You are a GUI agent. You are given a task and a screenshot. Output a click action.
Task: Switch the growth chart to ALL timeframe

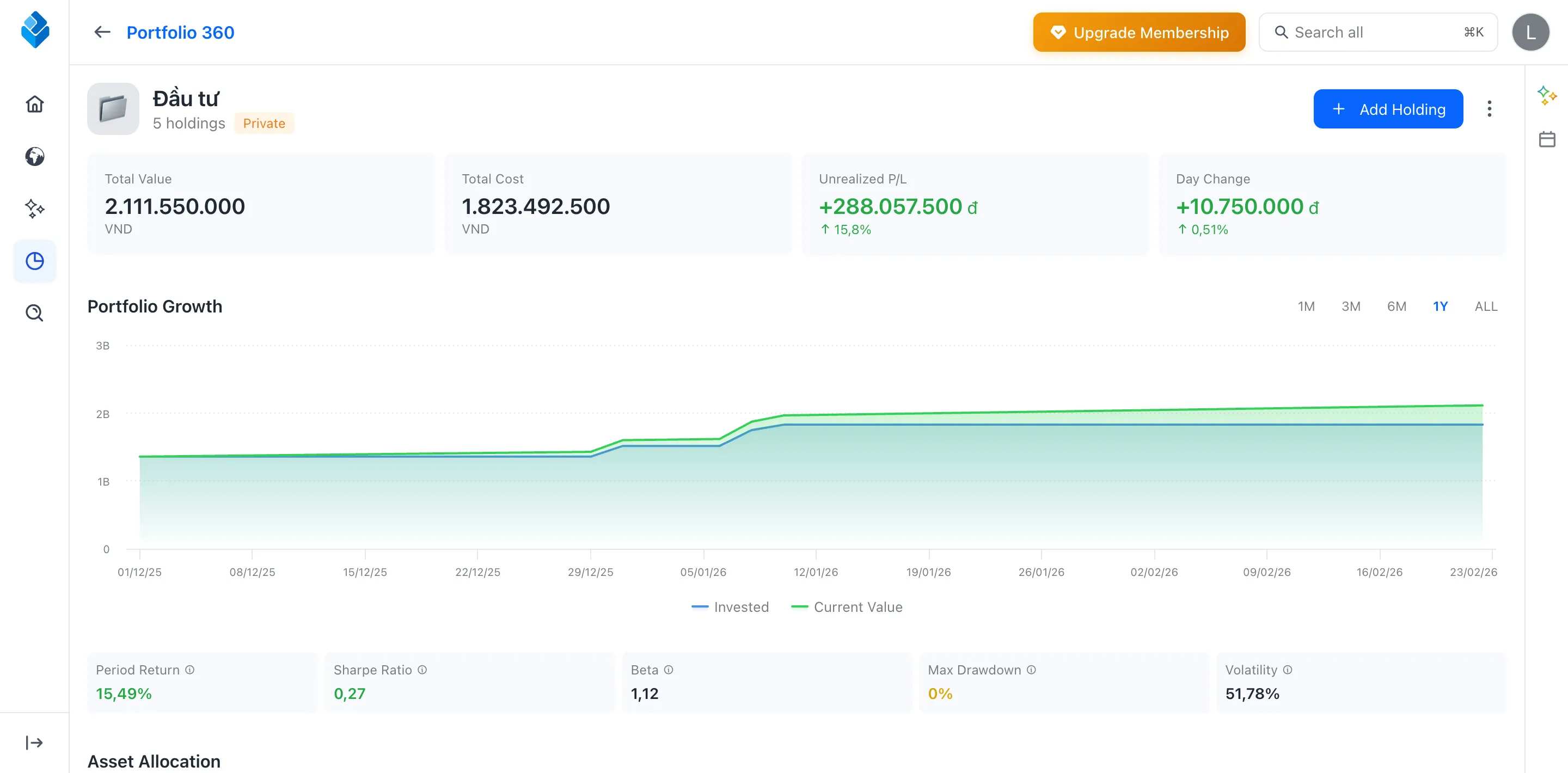tap(1485, 306)
